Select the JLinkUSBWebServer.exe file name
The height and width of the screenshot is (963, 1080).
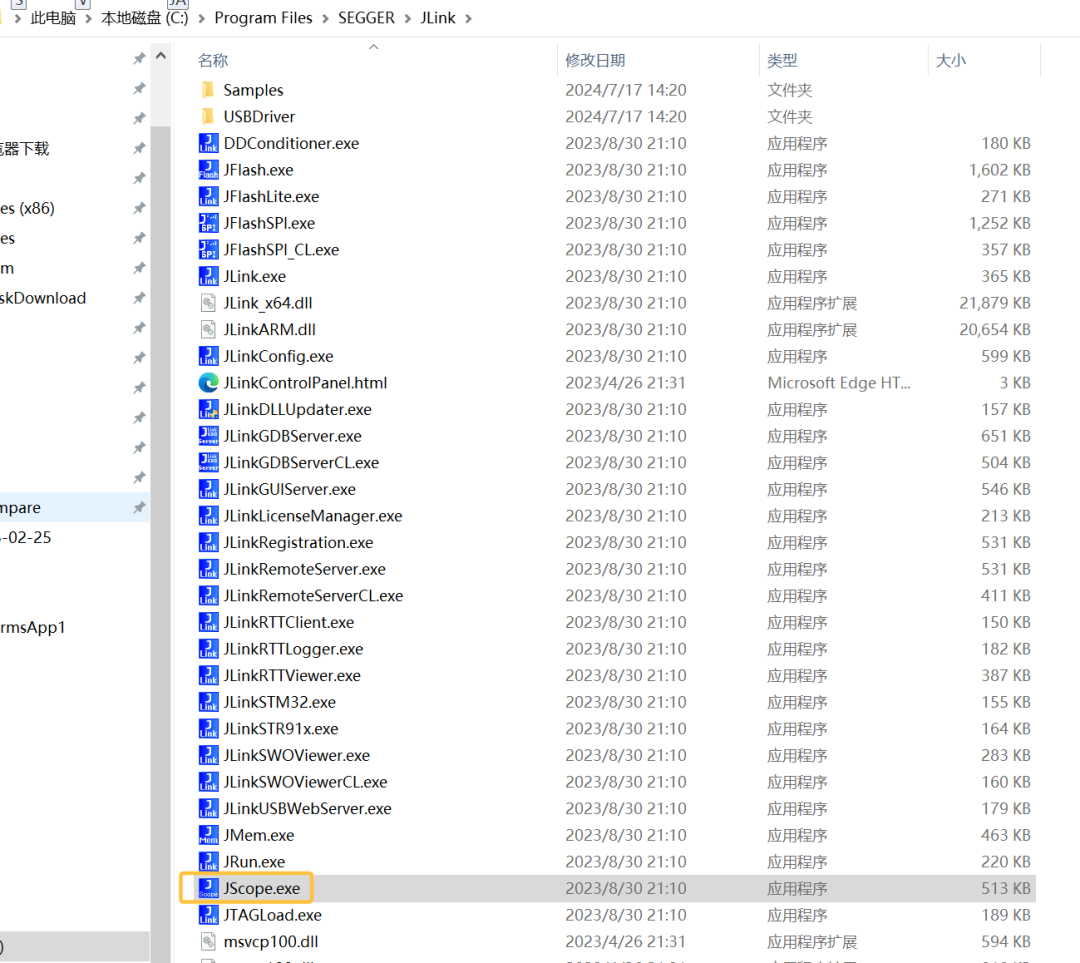click(307, 809)
